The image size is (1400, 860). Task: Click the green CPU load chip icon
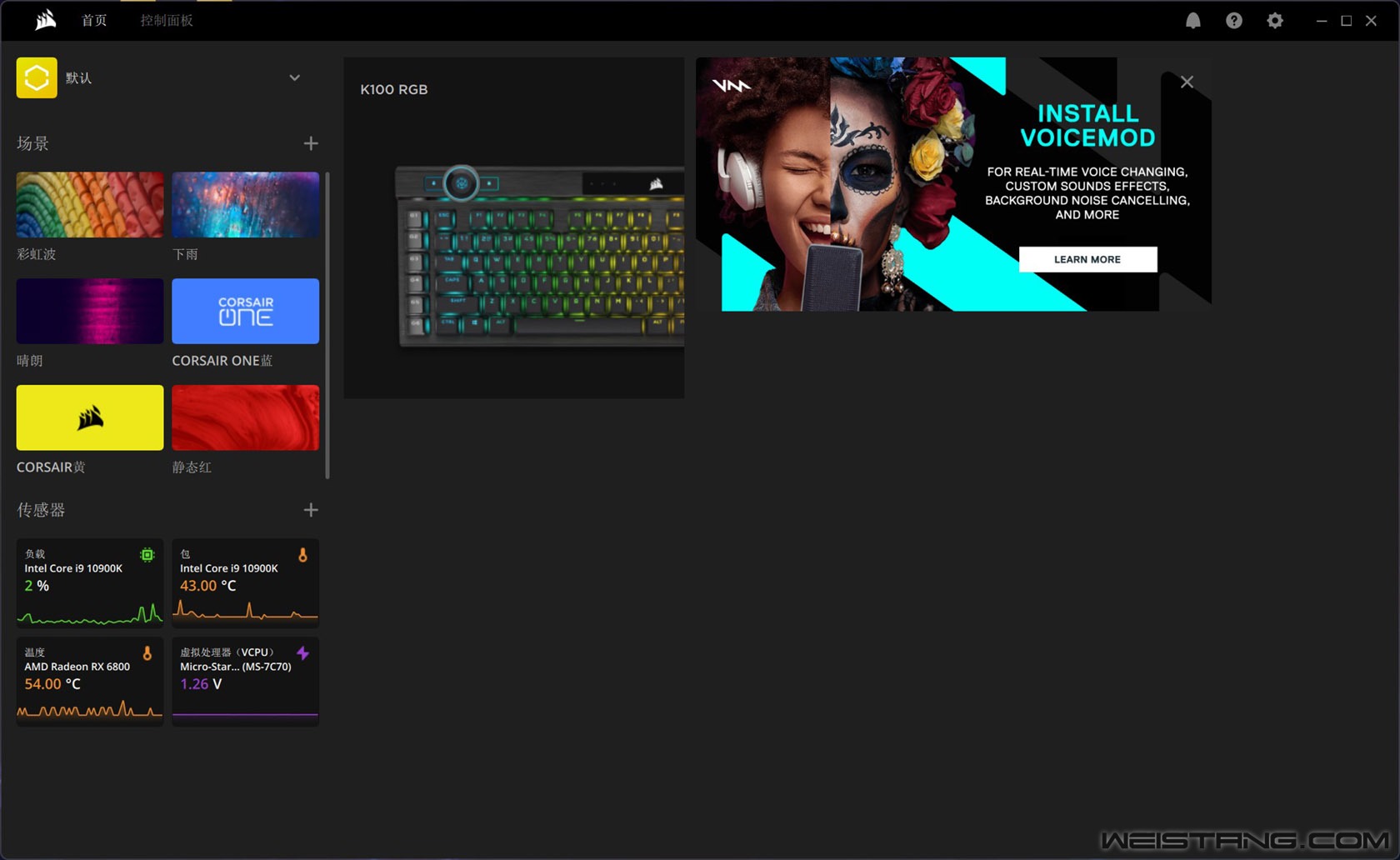point(147,555)
